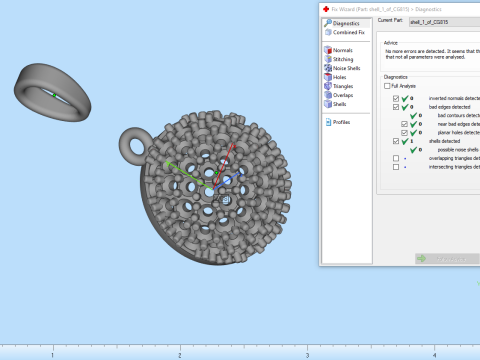Open the Noise Shells page
480x360 pixels.
(342, 68)
